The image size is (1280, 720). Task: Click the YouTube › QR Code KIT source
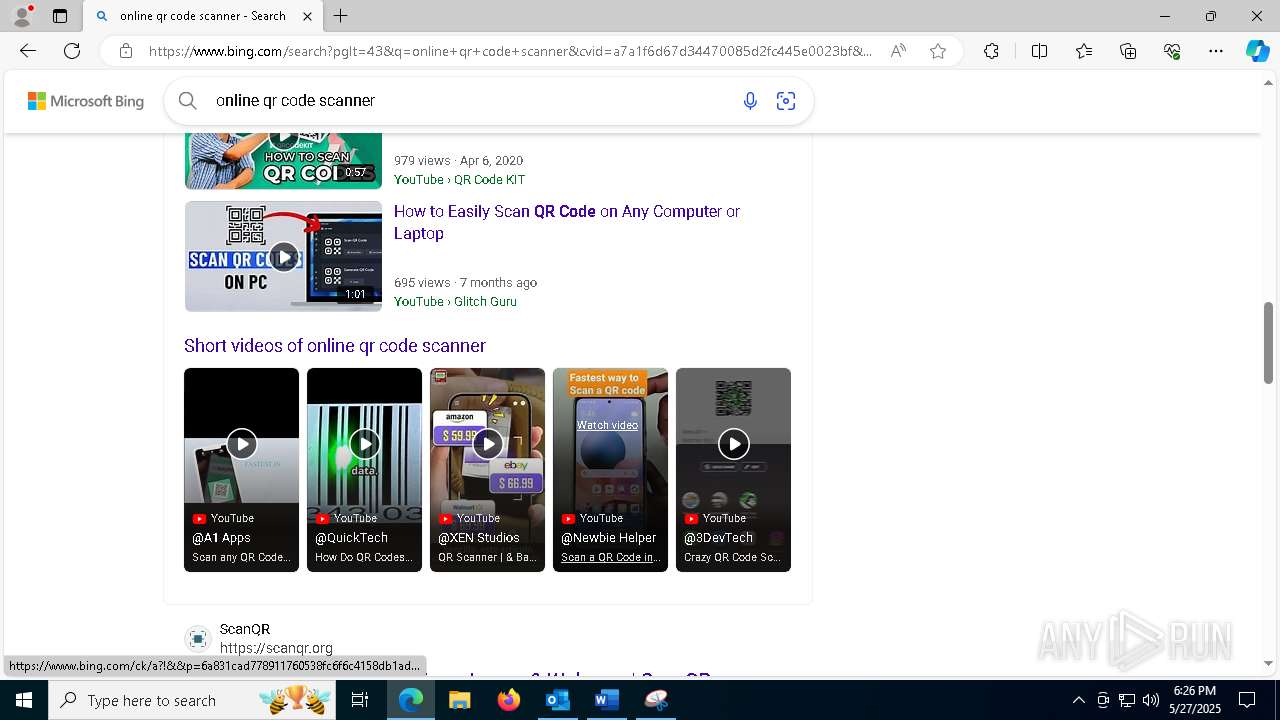pos(459,180)
